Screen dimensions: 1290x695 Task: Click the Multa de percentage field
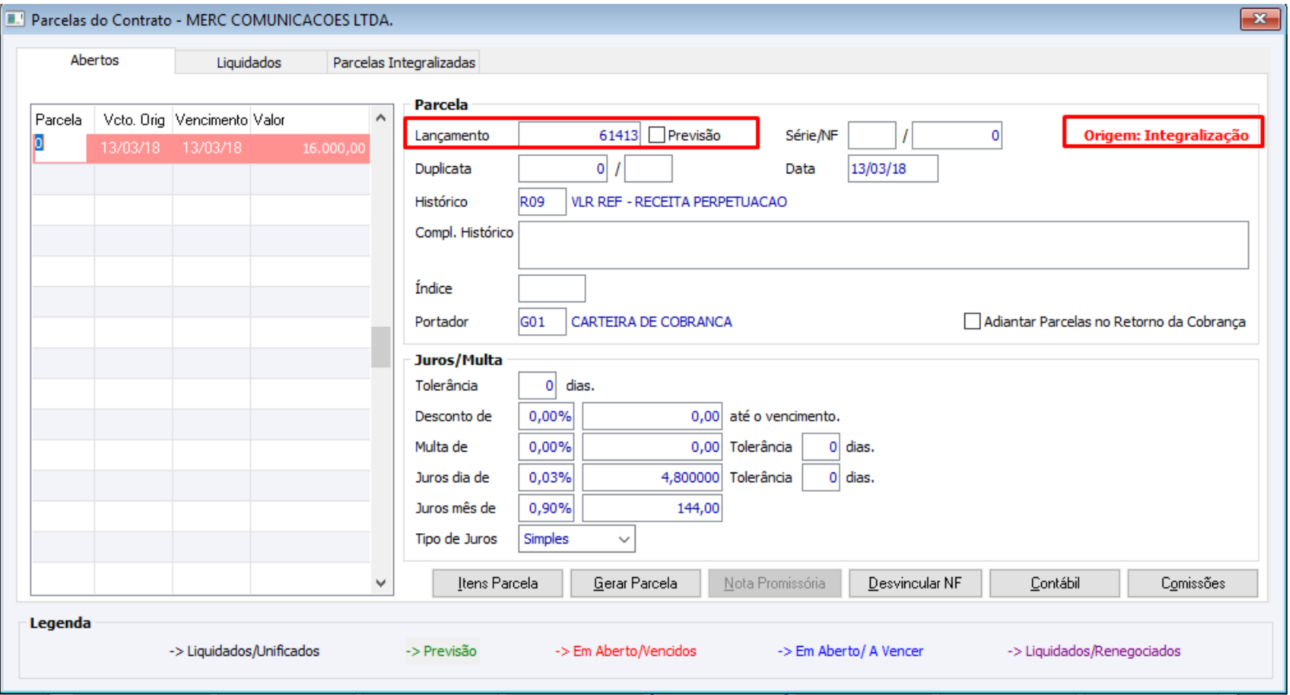tap(546, 447)
